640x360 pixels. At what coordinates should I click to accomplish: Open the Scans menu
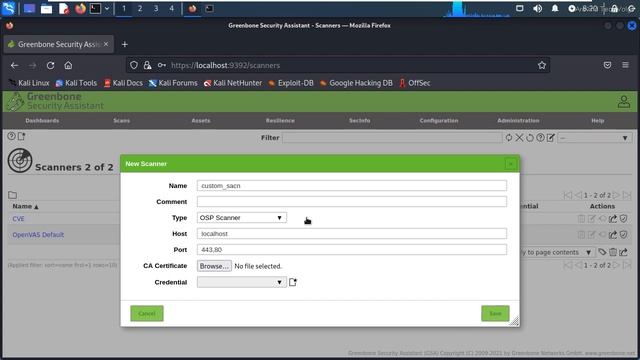[121, 121]
